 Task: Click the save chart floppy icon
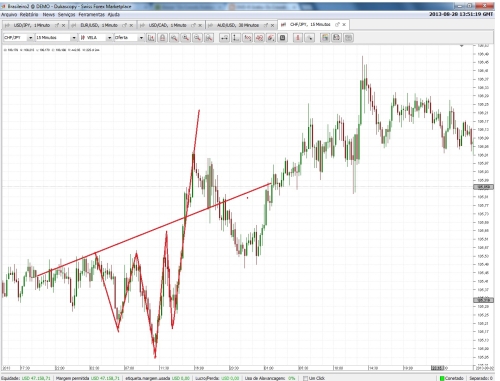click(x=337, y=38)
